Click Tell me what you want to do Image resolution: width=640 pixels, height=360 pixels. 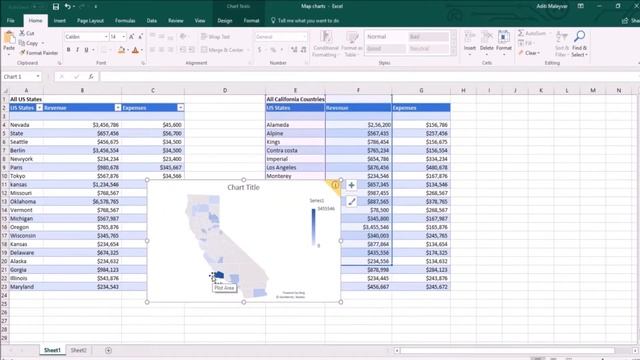click(x=305, y=21)
